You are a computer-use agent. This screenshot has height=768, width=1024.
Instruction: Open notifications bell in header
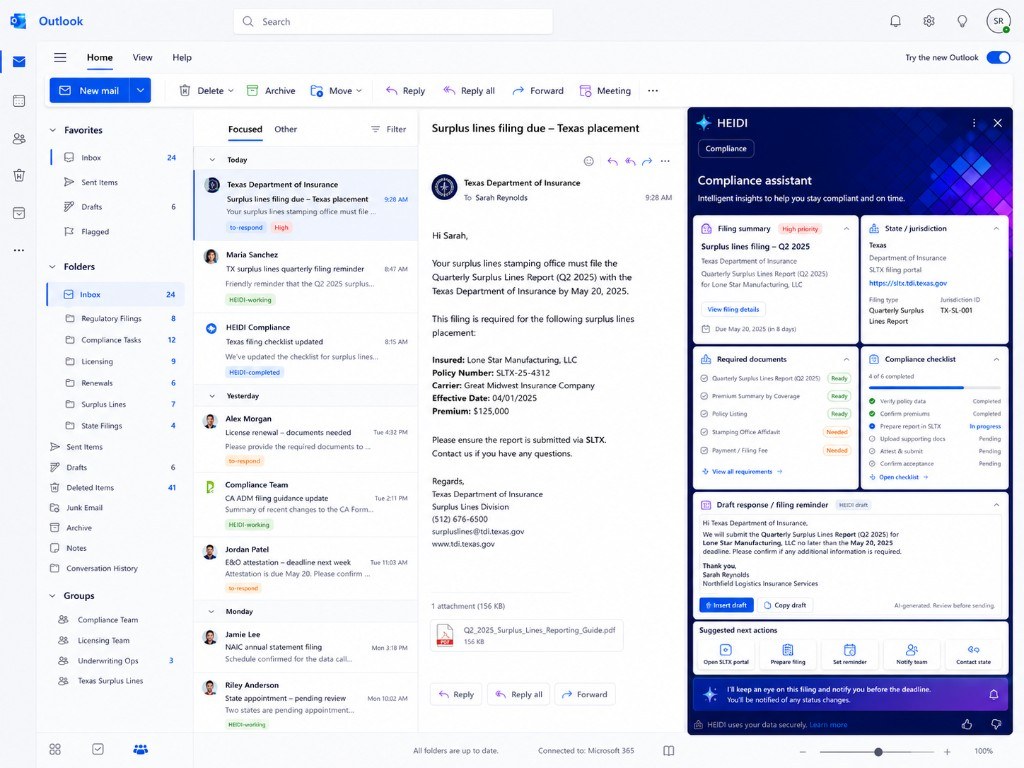[895, 22]
